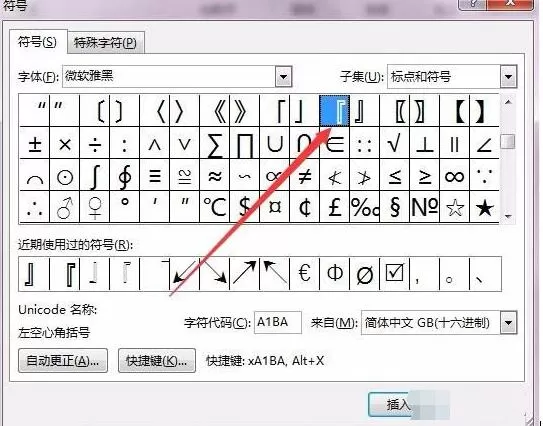
Task: Open the 字体 font dropdown
Action: click(283, 76)
